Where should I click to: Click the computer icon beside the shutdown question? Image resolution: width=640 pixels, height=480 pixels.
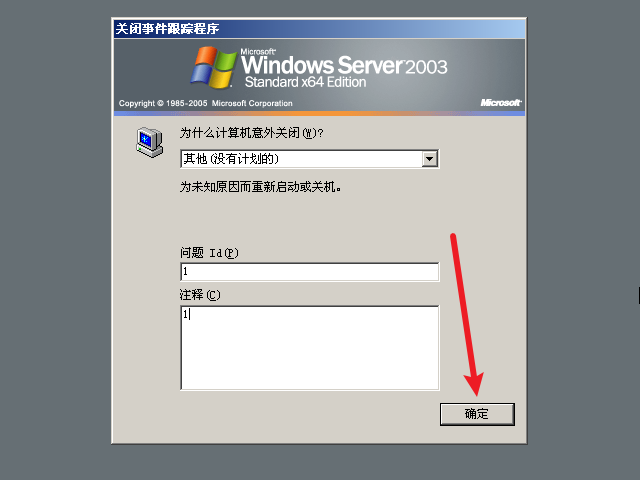[149, 142]
